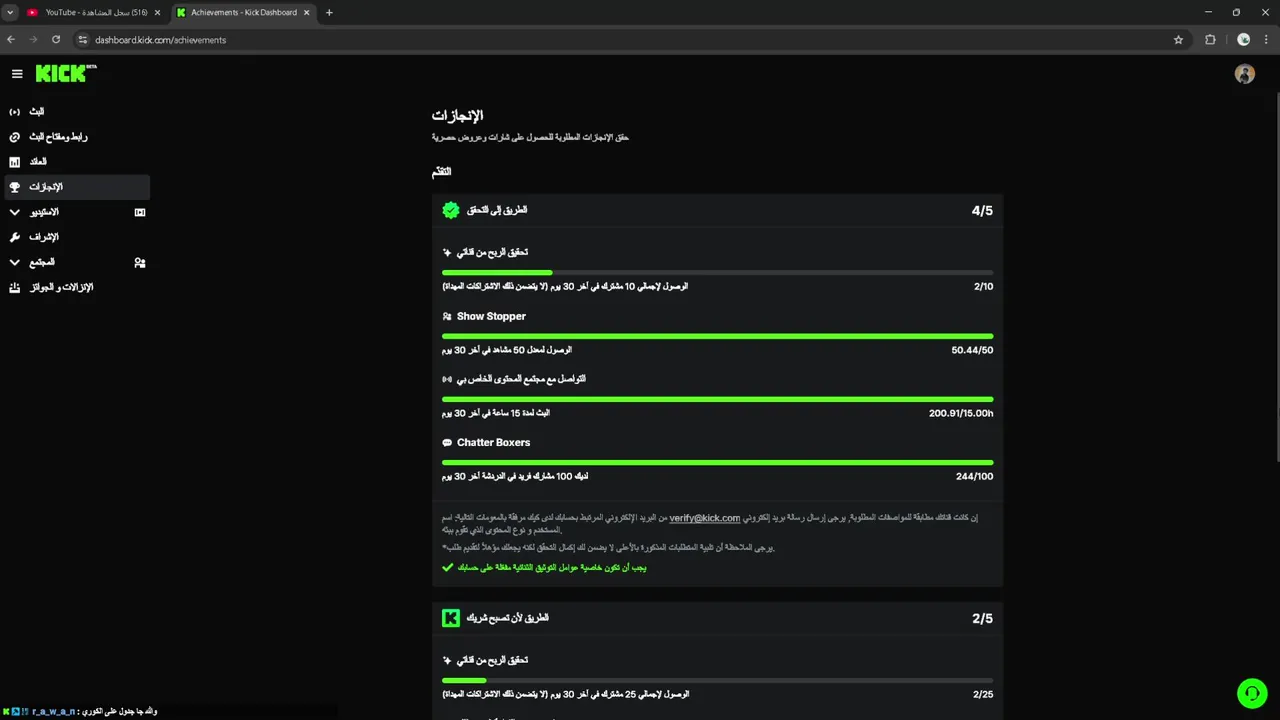This screenshot has height=720, width=1280.
Task: Open the stream (البث) sidebar item
Action: coord(37,112)
